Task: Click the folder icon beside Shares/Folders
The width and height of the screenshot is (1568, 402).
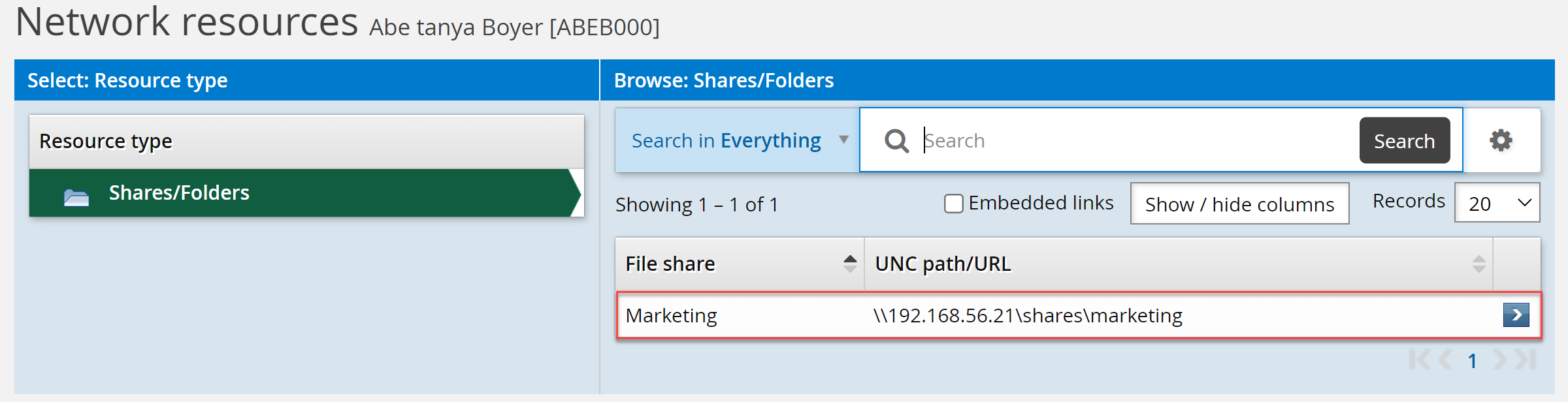Action: [x=76, y=193]
